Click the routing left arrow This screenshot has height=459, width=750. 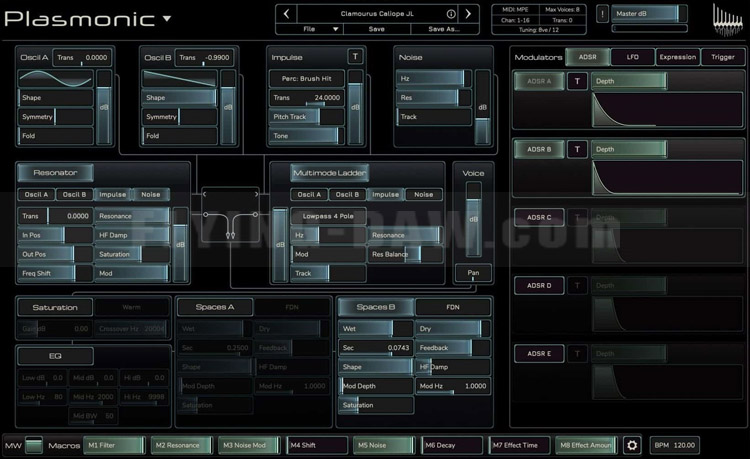[x=205, y=194]
